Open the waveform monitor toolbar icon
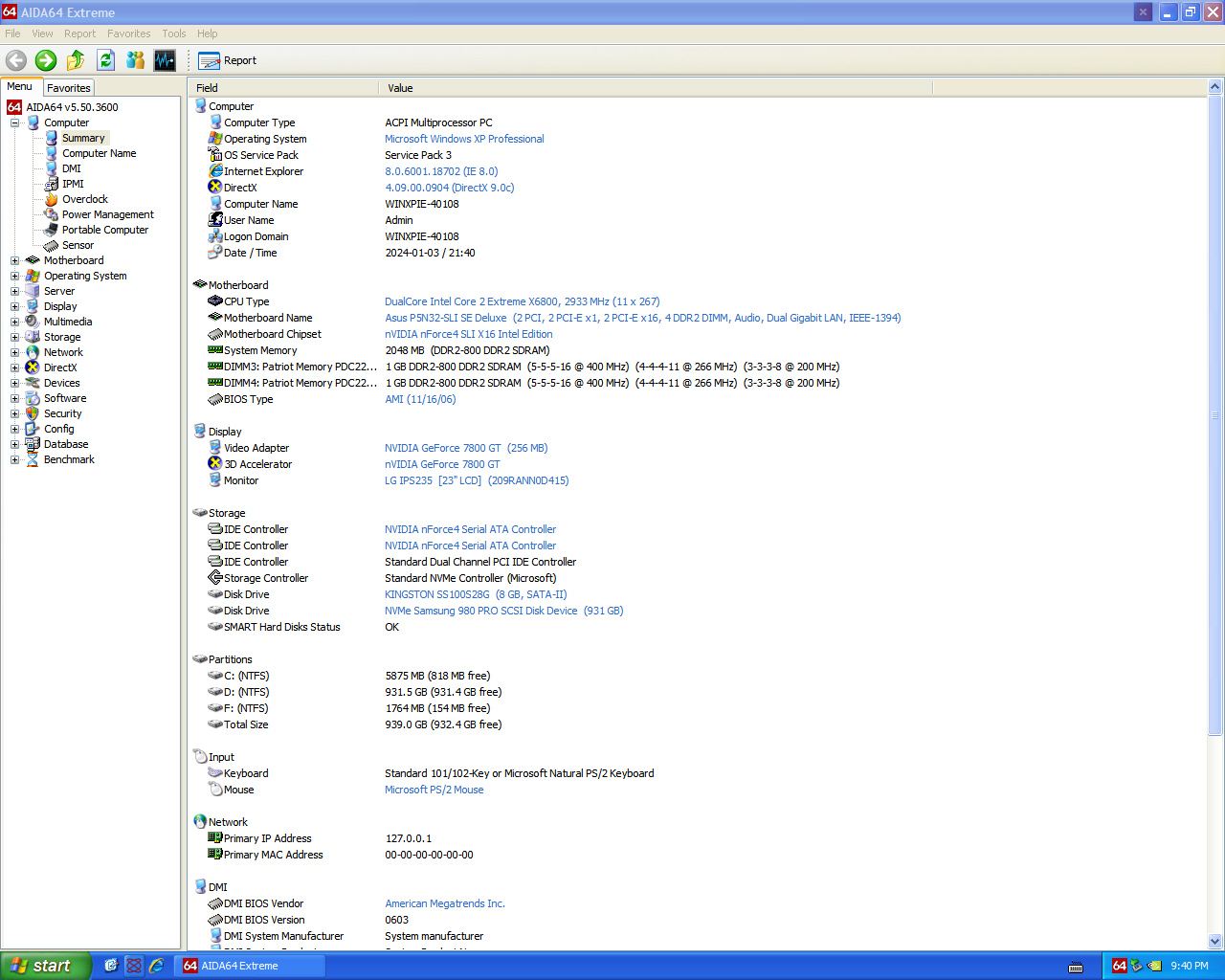Viewport: 1225px width, 980px height. (165, 60)
